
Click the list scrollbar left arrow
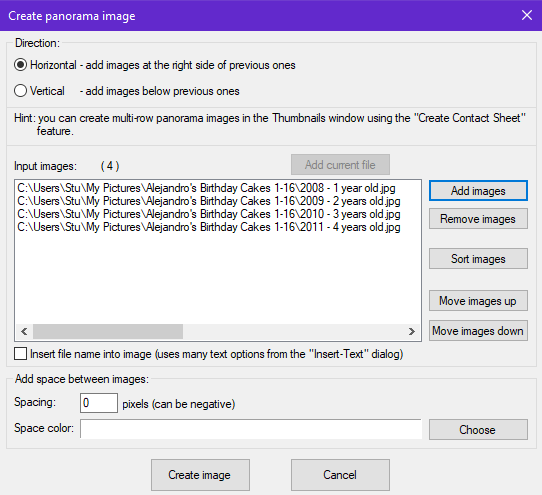tap(24, 331)
